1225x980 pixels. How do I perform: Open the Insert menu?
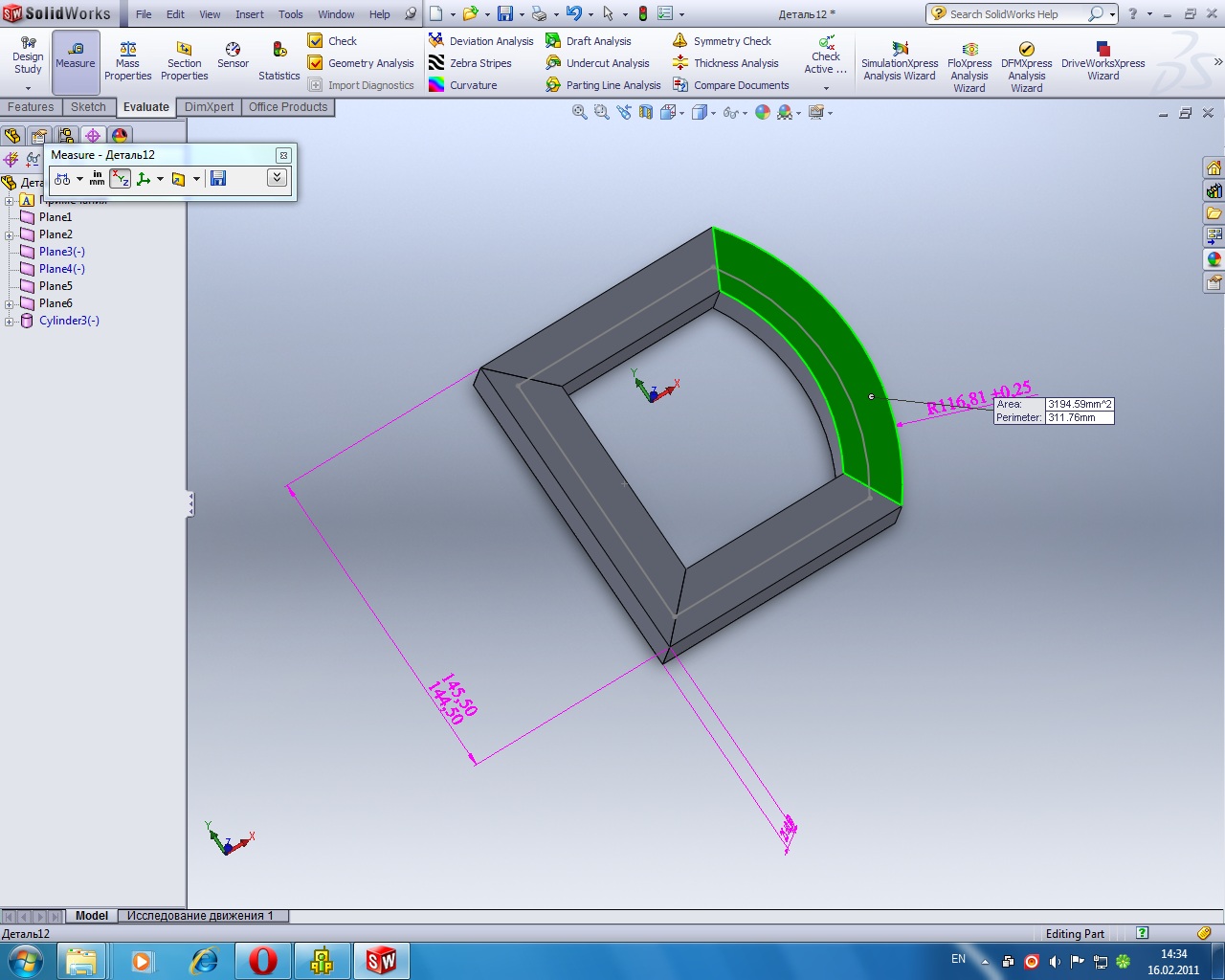point(250,14)
